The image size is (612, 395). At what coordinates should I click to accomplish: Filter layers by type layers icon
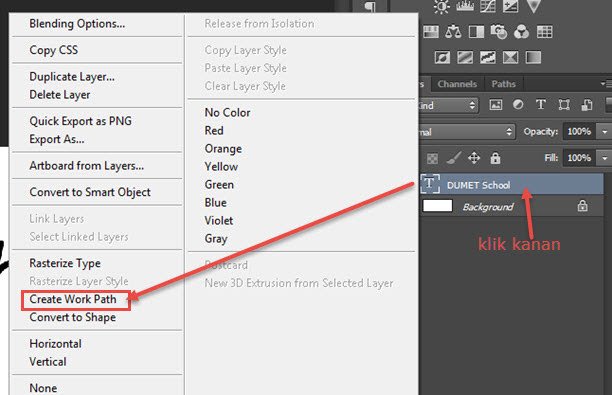coord(541,105)
